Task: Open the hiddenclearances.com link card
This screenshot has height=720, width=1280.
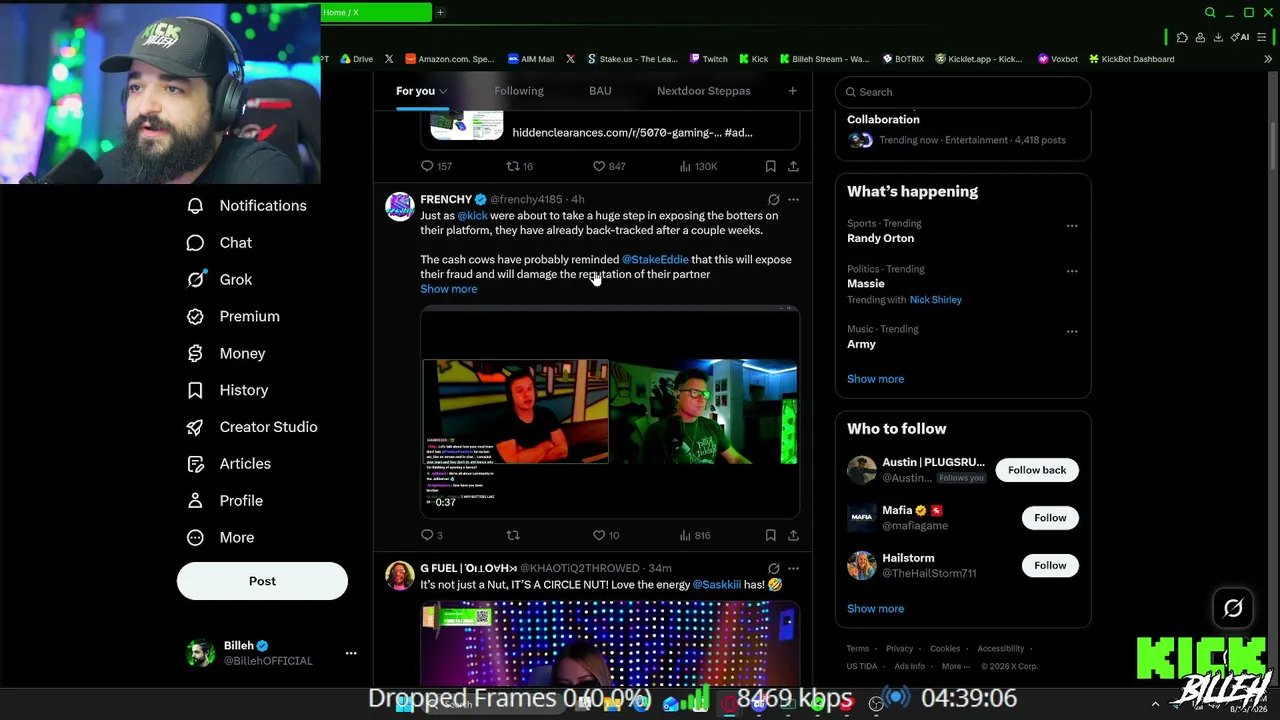Action: pyautogui.click(x=610, y=130)
